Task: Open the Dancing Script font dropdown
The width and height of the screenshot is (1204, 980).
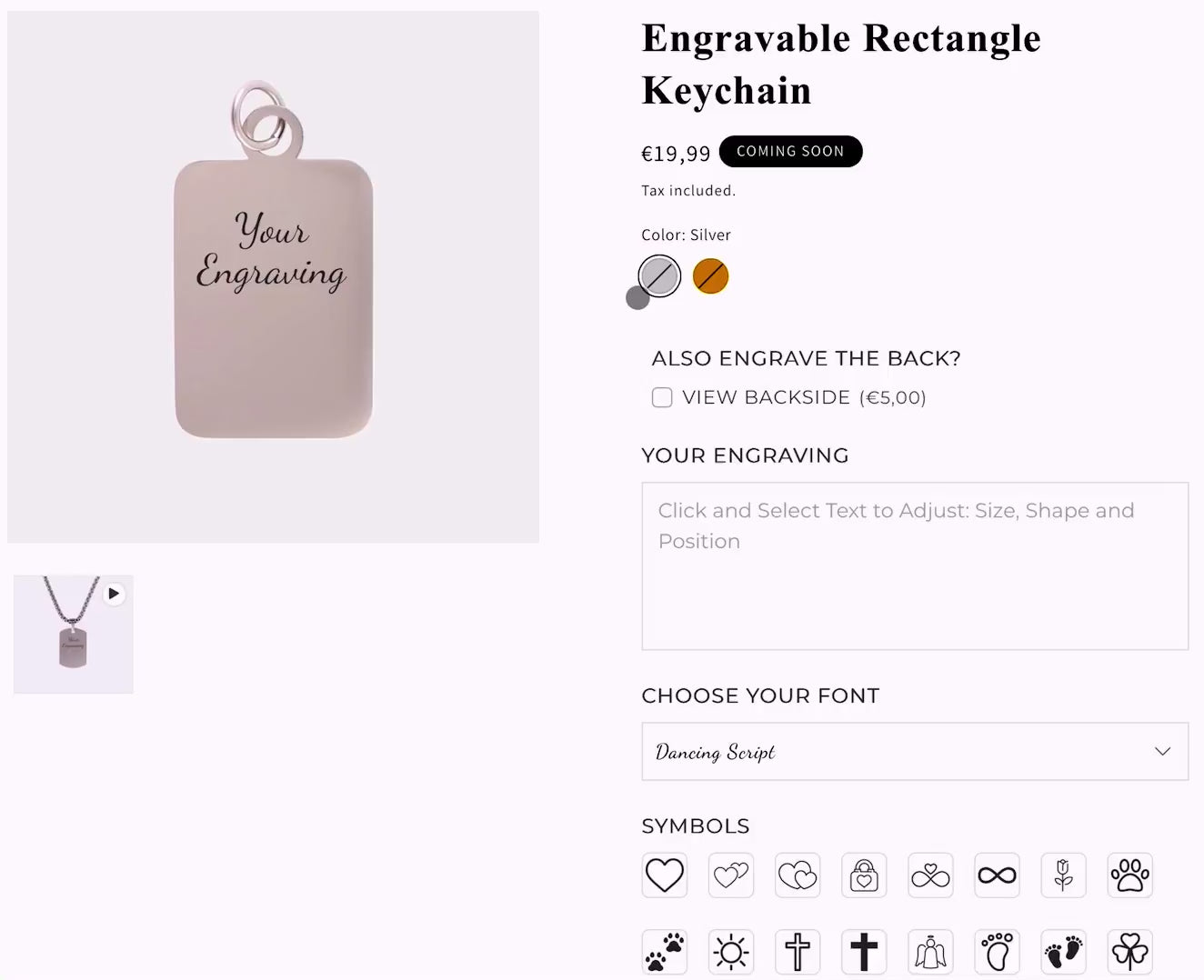Action: [x=915, y=752]
